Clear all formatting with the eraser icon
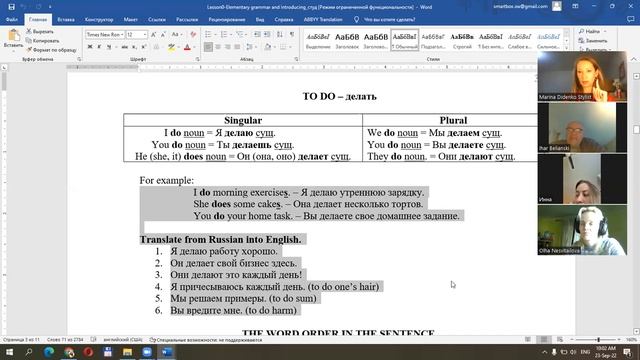 tap(193, 35)
